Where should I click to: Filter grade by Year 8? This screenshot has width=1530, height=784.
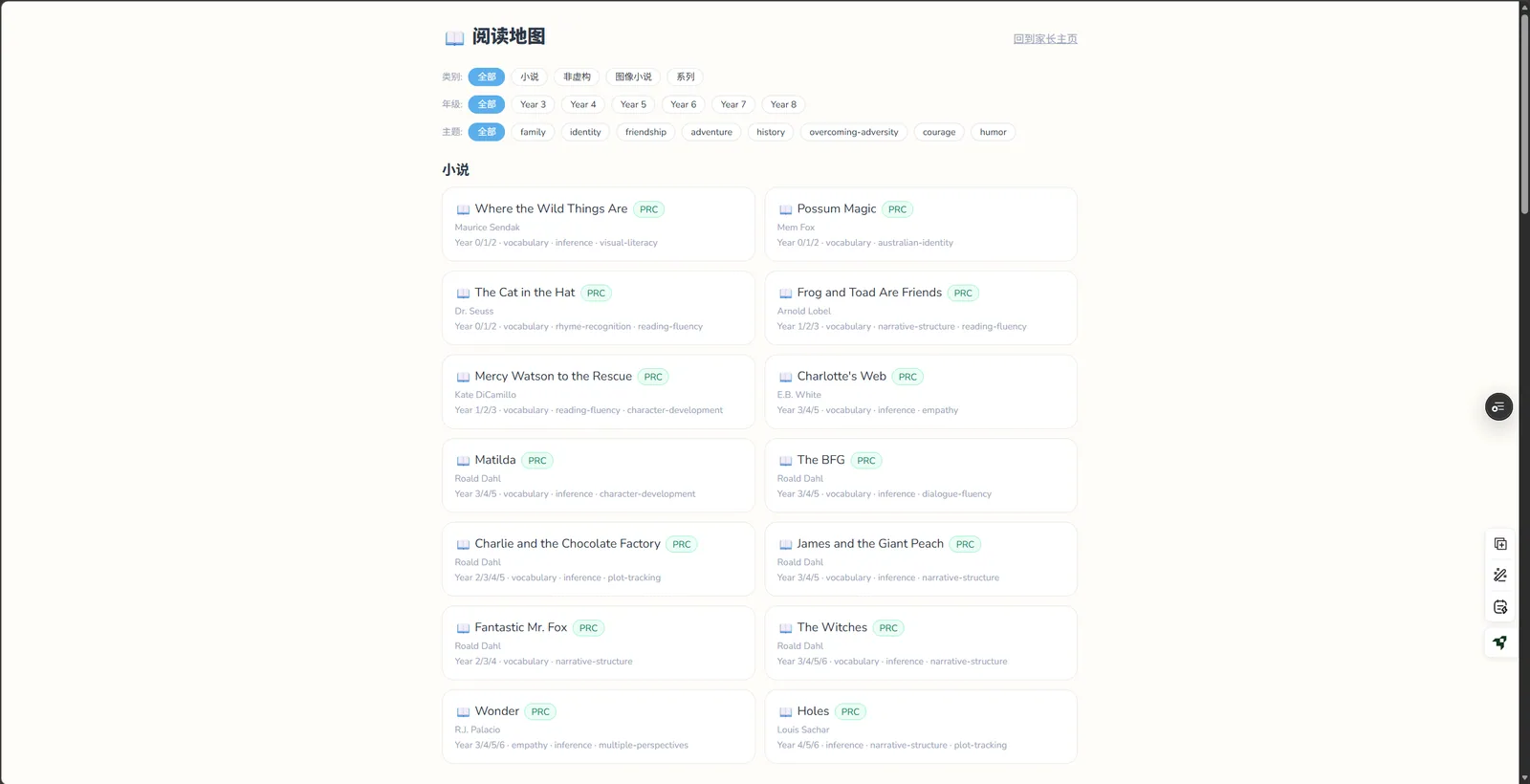tap(783, 104)
